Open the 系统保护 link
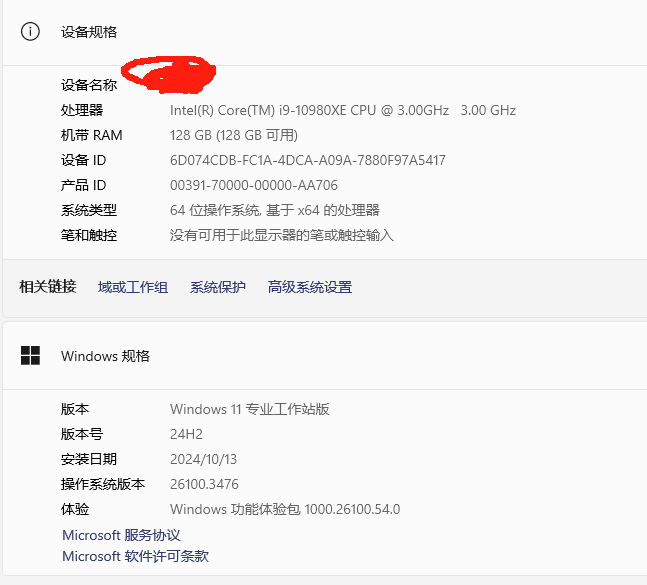The height and width of the screenshot is (585, 647). pos(217,287)
